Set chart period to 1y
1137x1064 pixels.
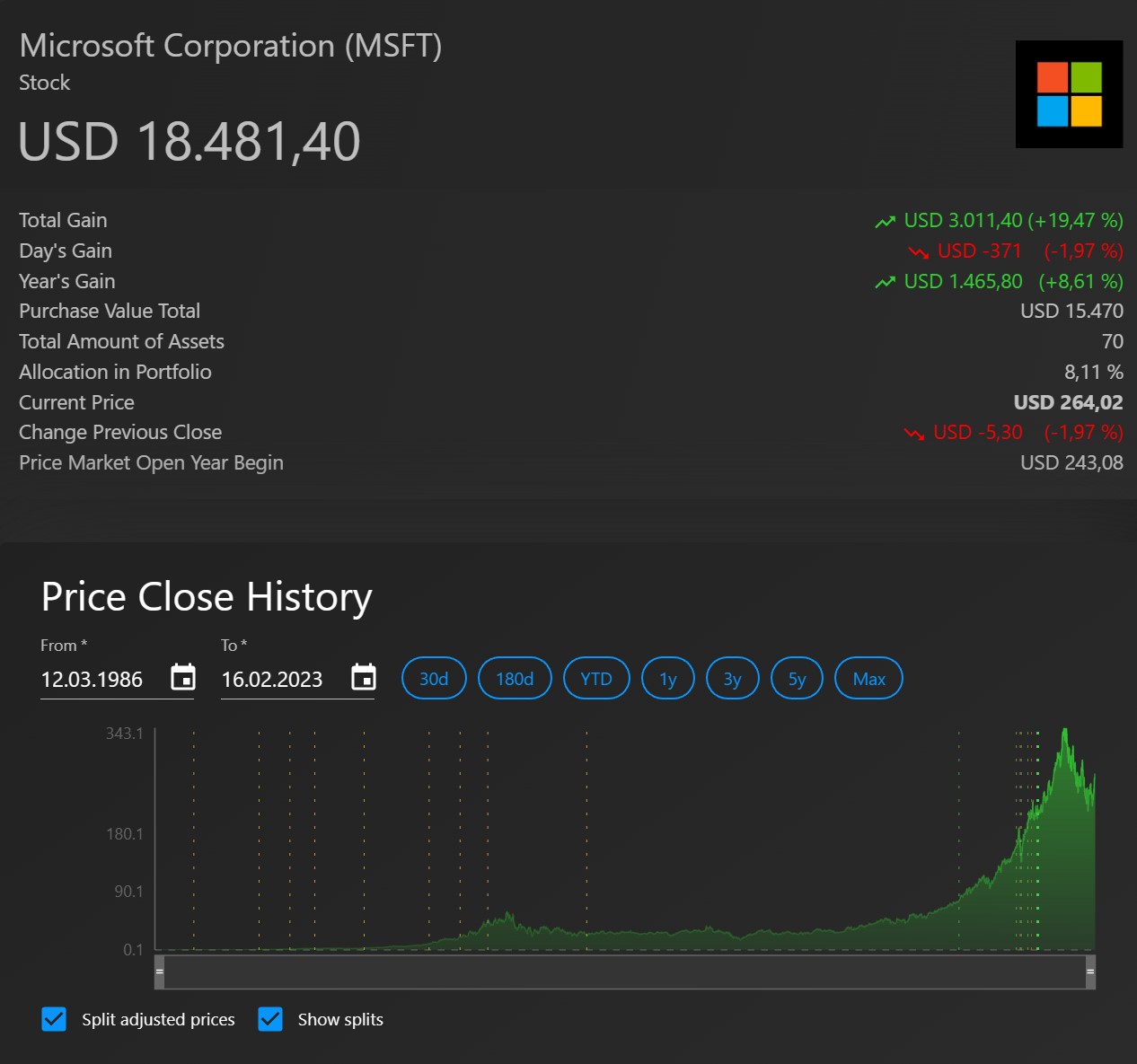coord(668,679)
